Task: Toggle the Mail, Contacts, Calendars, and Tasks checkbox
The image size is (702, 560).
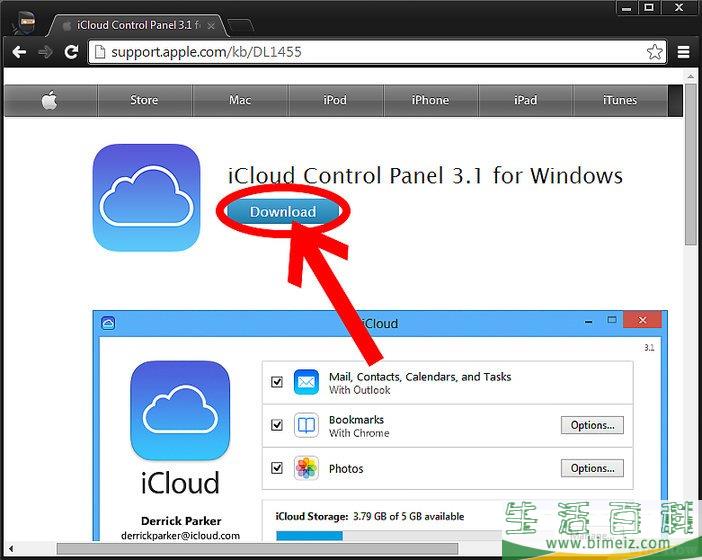Action: tap(277, 382)
